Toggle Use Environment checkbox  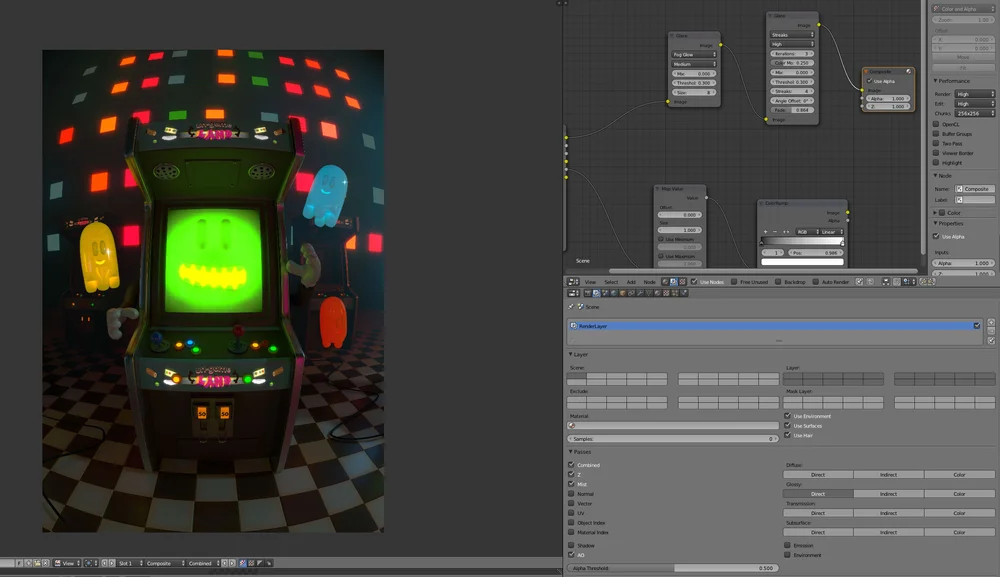[788, 416]
